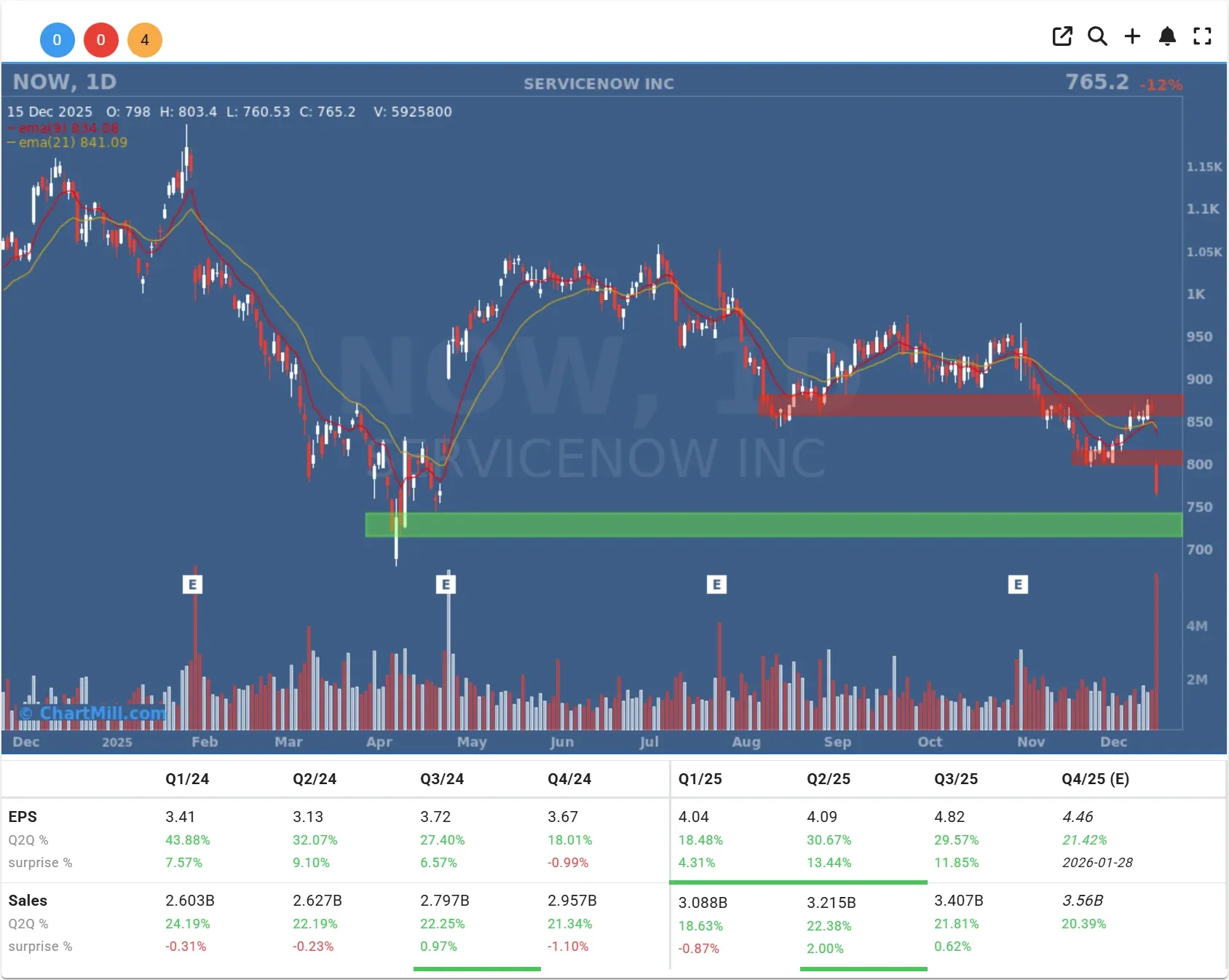Enter fullscreen chart mode

pyautogui.click(x=1202, y=36)
